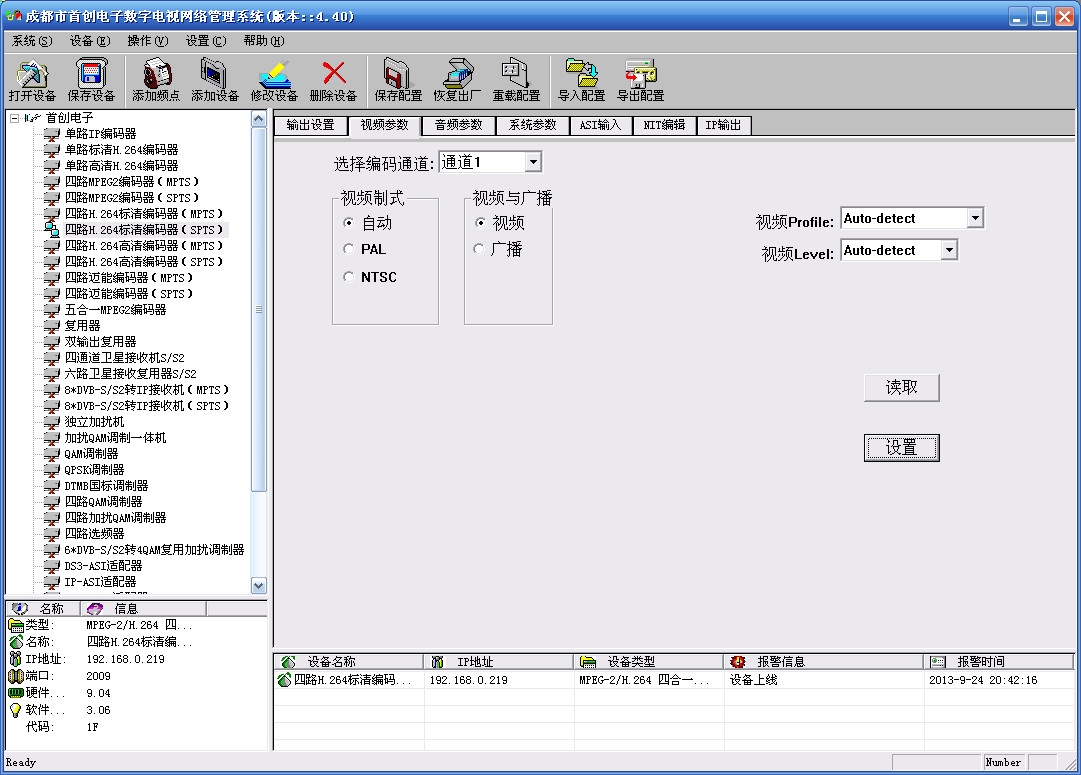Switch to the 音频参数 tab
Image resolution: width=1081 pixels, height=775 pixels.
pos(458,125)
